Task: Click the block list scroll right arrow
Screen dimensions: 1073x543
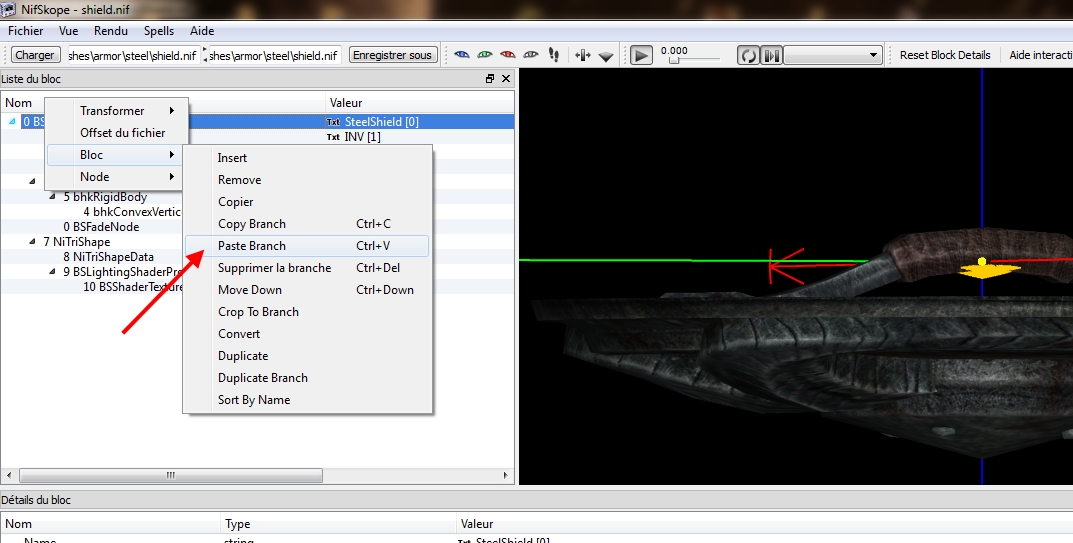Action: 506,475
